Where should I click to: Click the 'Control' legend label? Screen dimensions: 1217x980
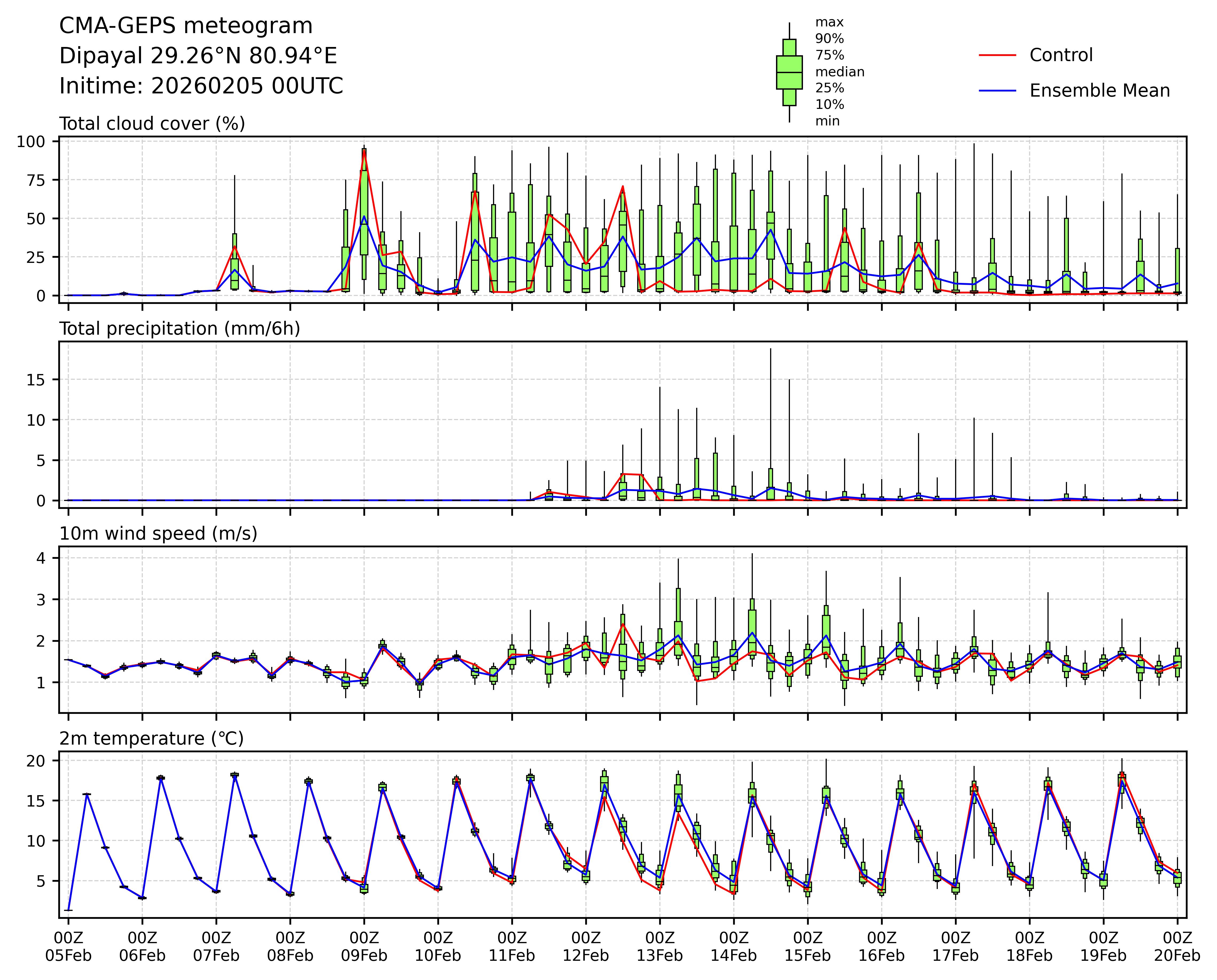(x=1061, y=55)
